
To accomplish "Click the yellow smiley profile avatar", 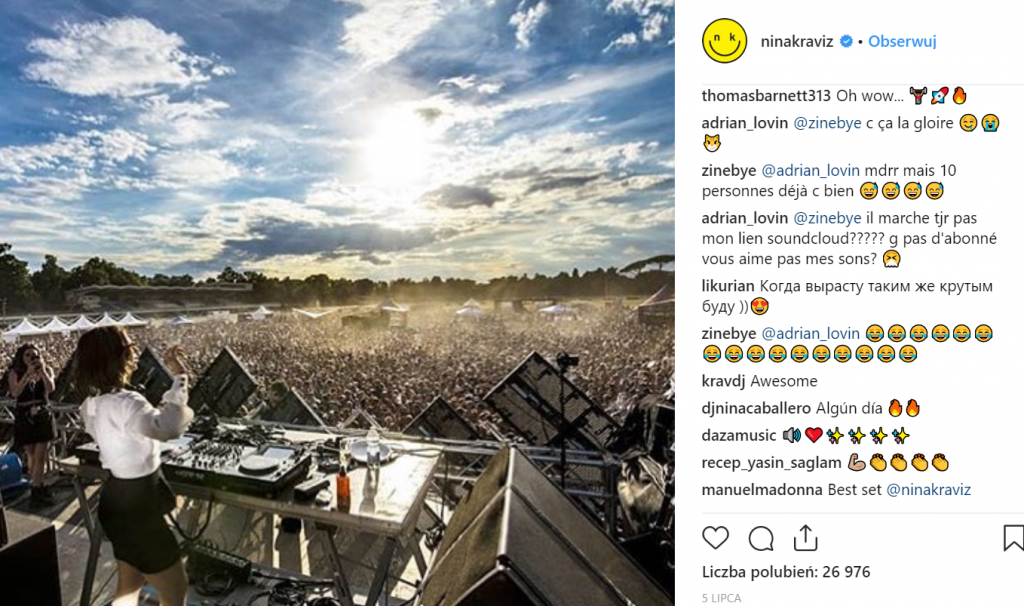I will (x=725, y=42).
